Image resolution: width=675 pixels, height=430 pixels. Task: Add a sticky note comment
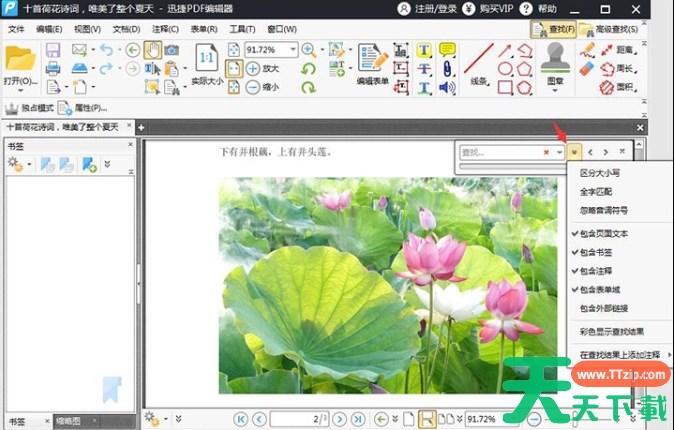pyautogui.click(x=447, y=50)
